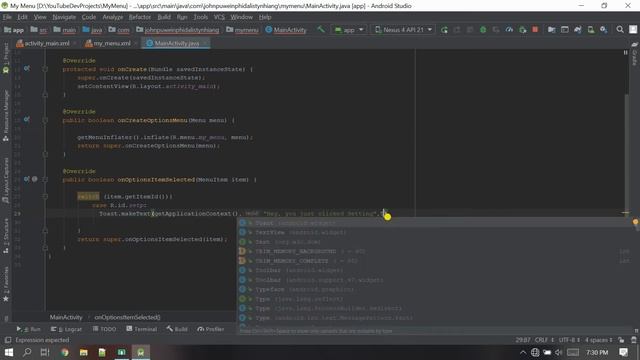Click the Sync Project with Gradle icon
This screenshot has height=360, width=640.
(x=577, y=29)
